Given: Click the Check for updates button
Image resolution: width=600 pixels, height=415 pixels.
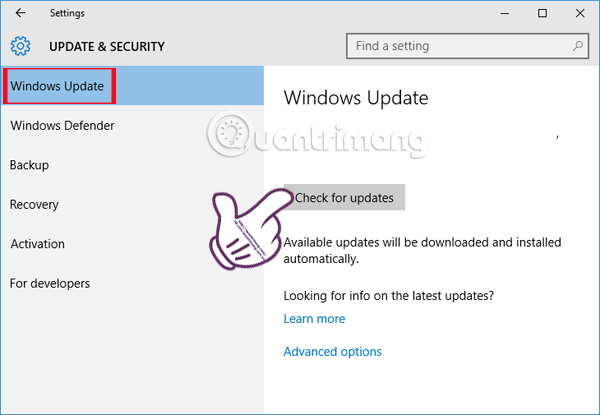Looking at the screenshot, I should tap(344, 197).
